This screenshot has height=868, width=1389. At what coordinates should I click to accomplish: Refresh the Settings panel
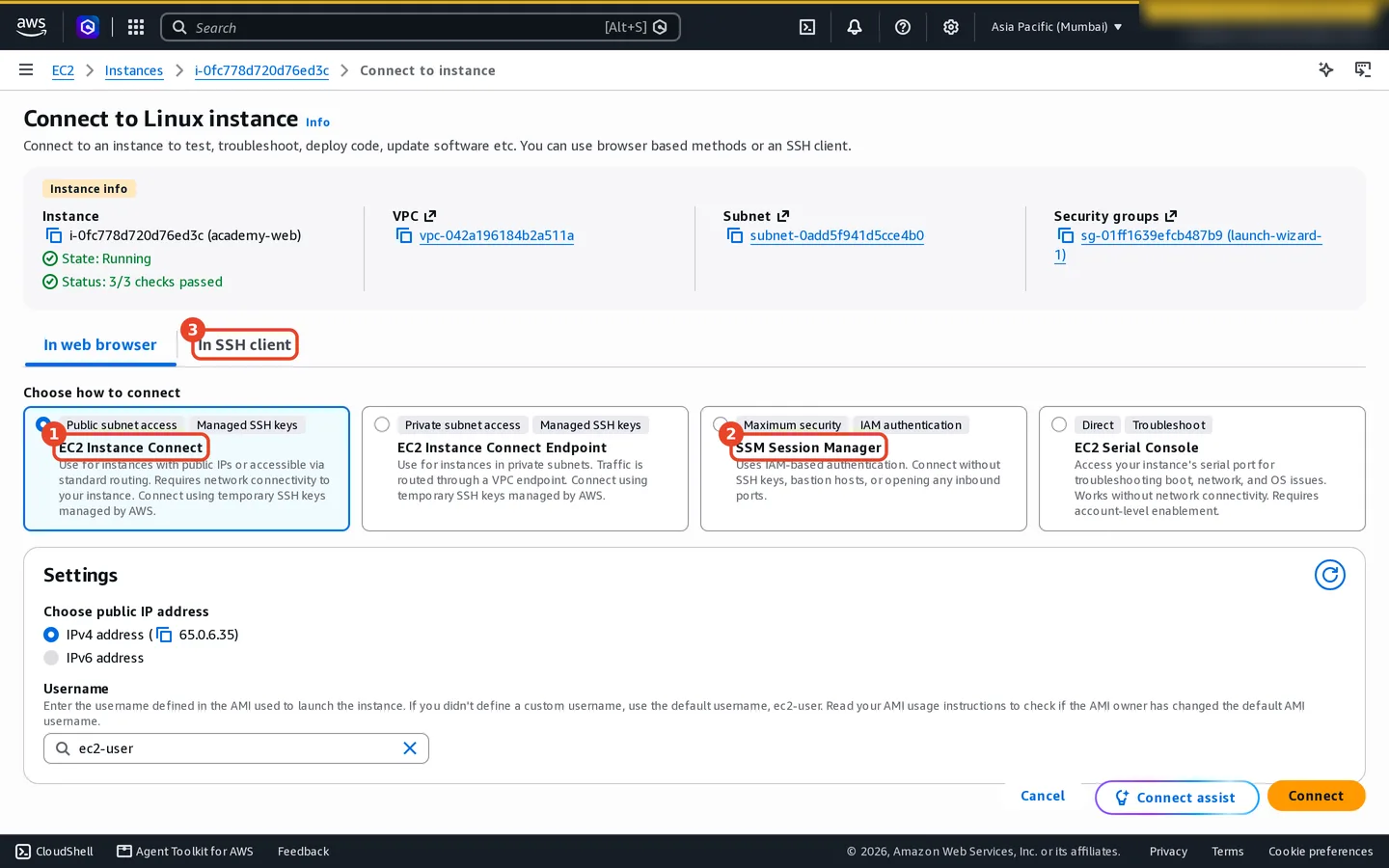tap(1330, 575)
